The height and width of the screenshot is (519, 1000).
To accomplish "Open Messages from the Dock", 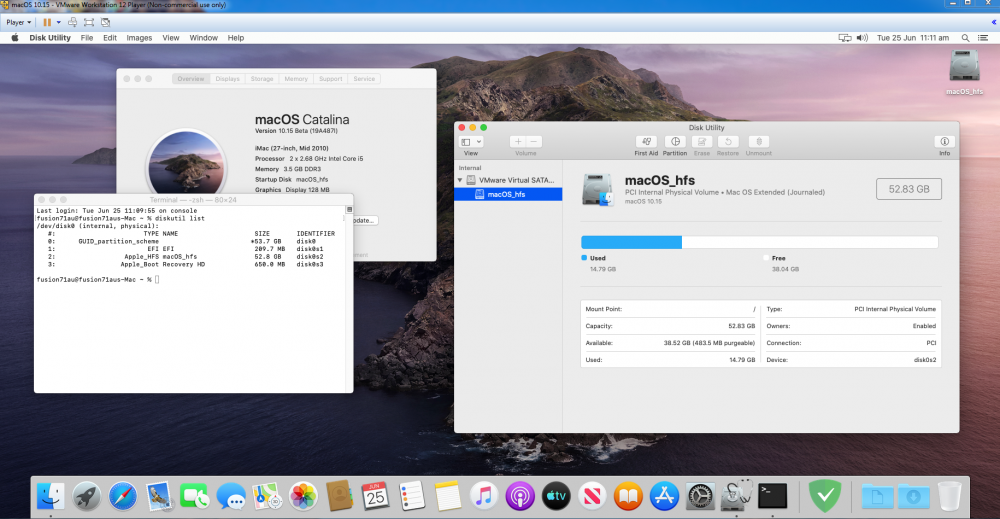I will tap(231, 495).
